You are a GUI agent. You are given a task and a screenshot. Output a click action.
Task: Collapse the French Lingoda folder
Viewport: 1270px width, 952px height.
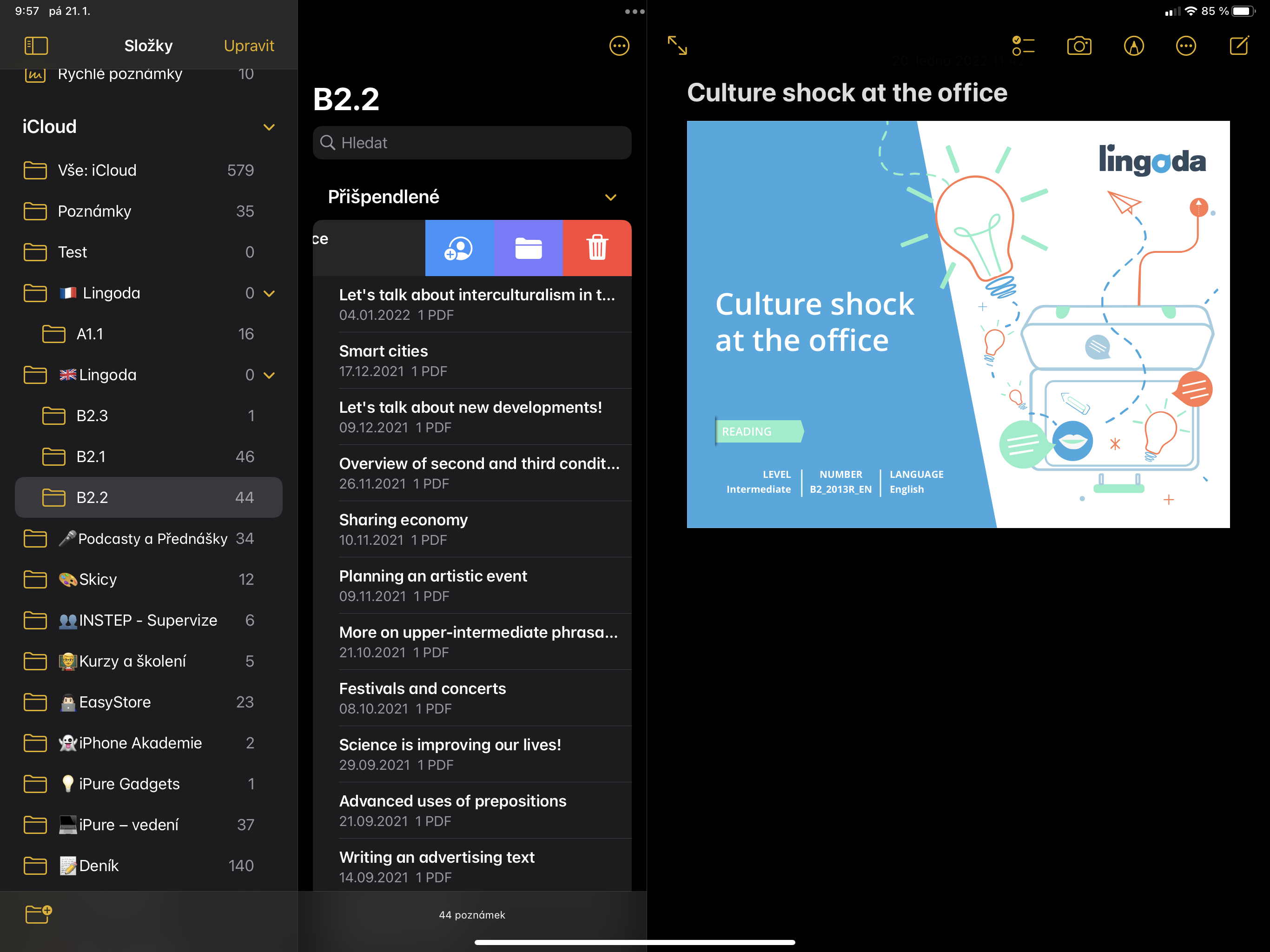269,293
